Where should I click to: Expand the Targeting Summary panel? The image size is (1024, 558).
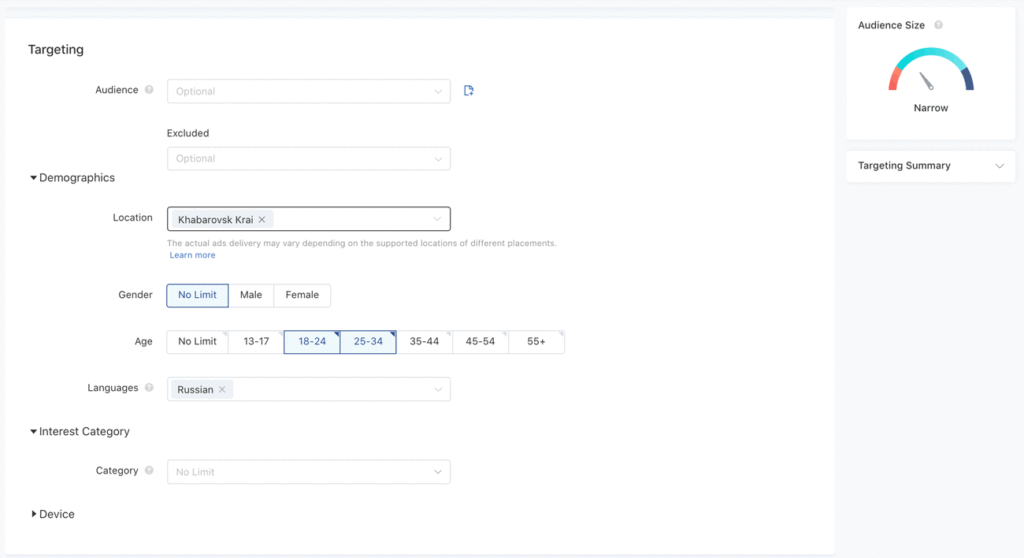(930, 166)
